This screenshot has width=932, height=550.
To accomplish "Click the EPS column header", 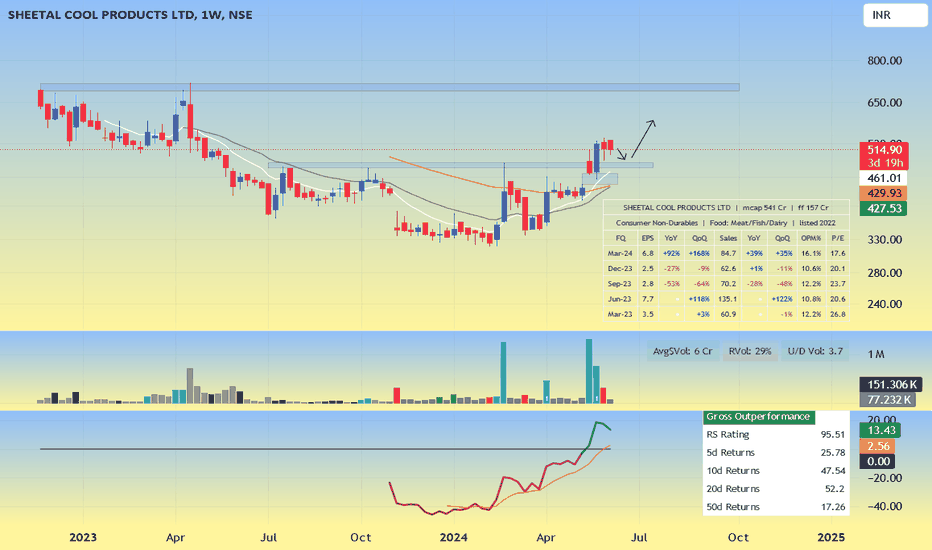I will (x=647, y=238).
